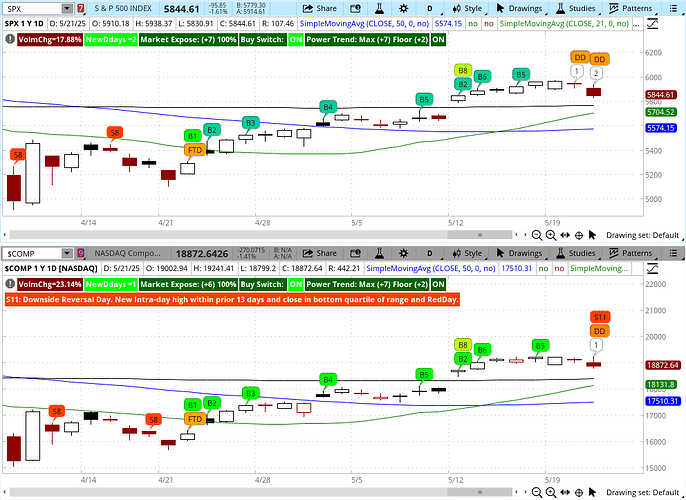This screenshot has width=686, height=500.
Task: Open the Share menu on the $COMP chart
Action: coord(320,253)
